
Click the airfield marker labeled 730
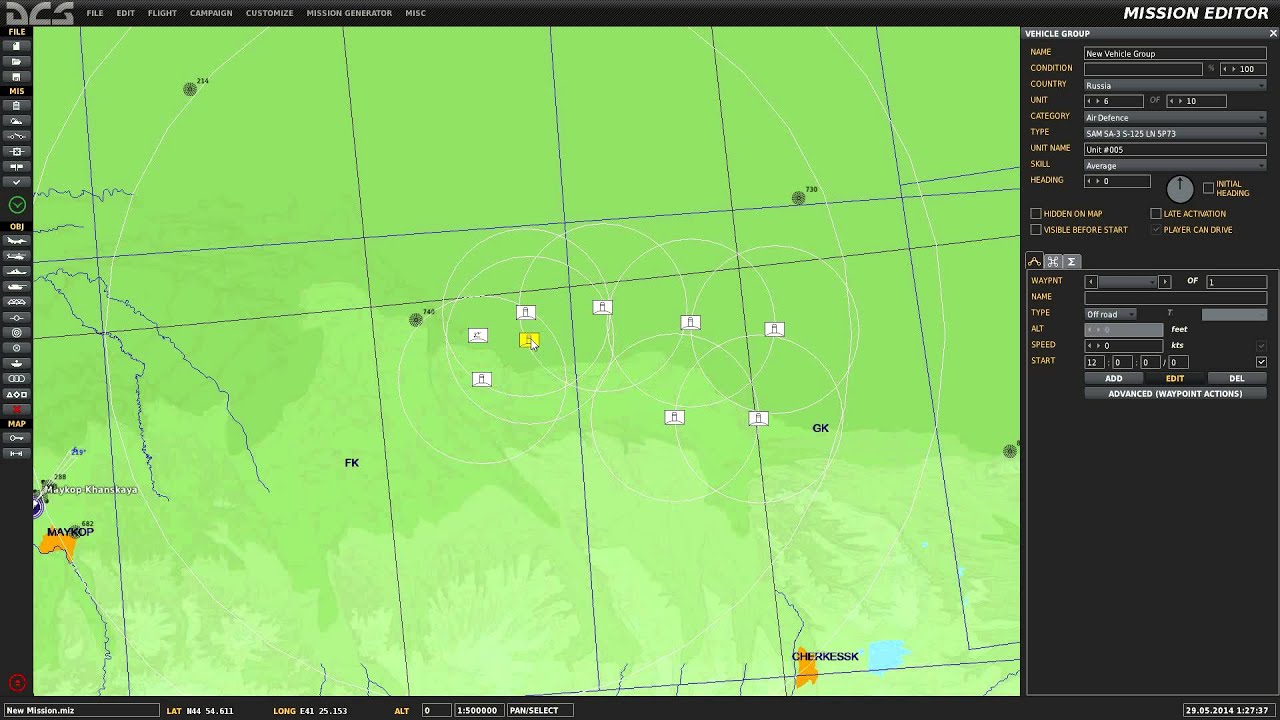(798, 198)
